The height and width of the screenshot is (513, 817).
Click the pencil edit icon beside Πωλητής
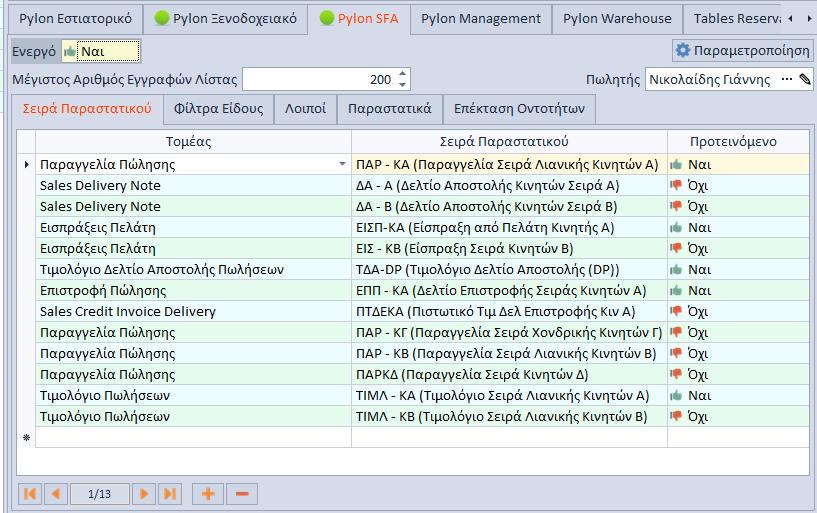coord(804,80)
